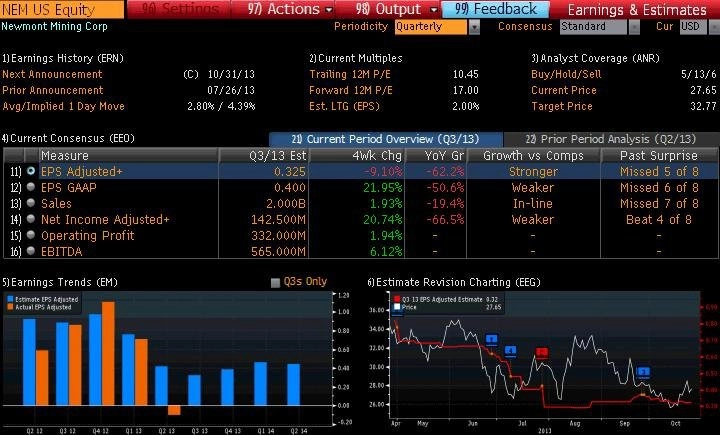Click the Periodicity Quarterly field
720x435 pixels.
point(430,27)
